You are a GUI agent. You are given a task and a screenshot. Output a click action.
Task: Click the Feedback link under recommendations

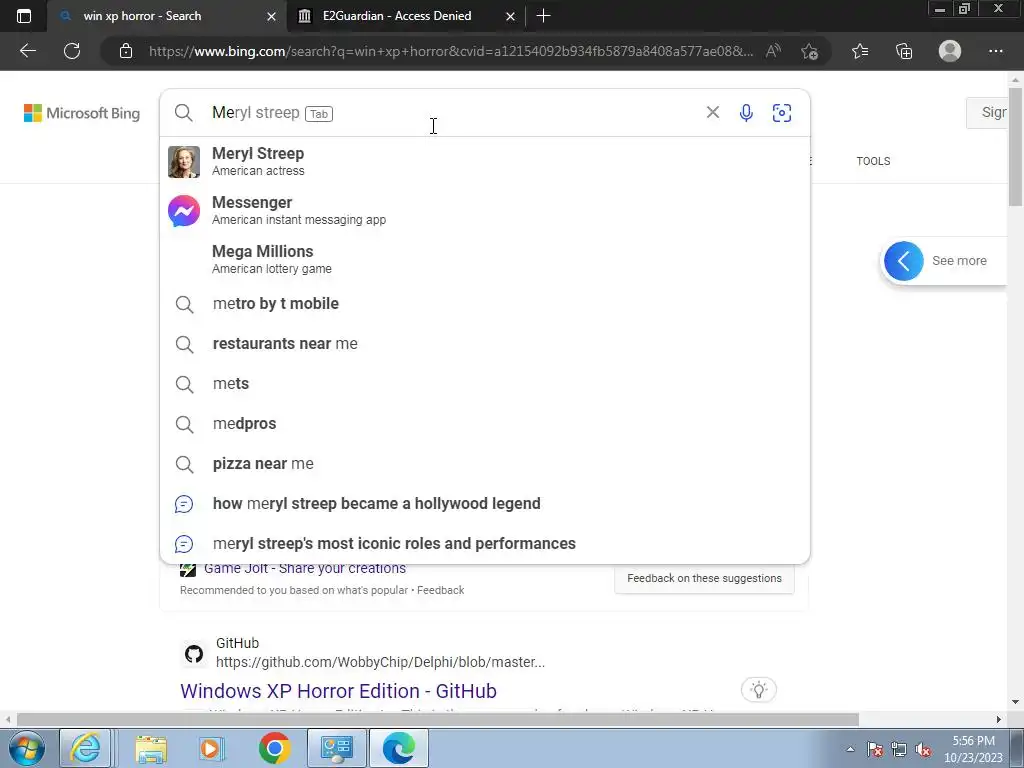pyautogui.click(x=440, y=590)
